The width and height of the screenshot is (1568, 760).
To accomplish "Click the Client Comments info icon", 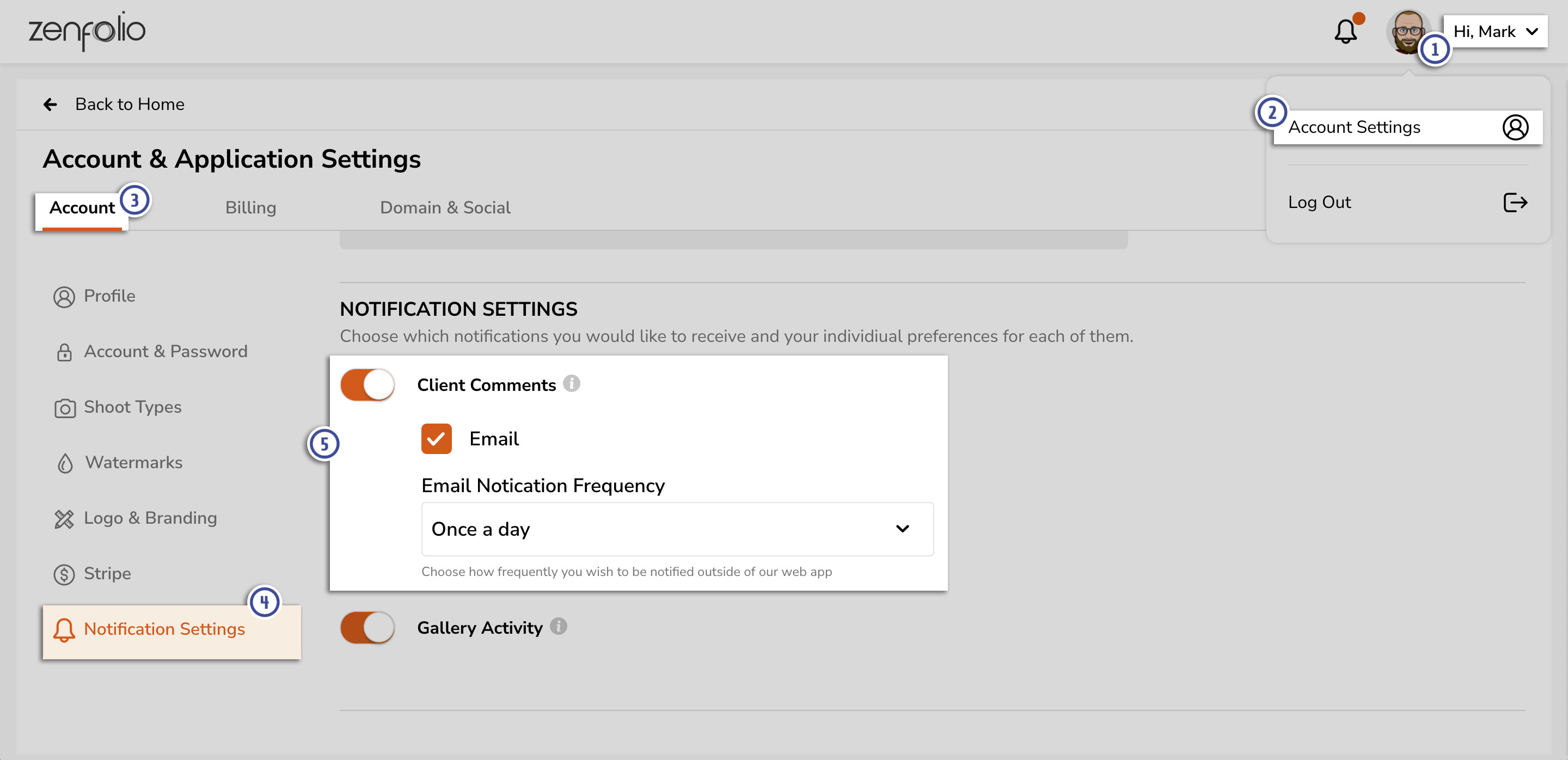I will pyautogui.click(x=571, y=383).
